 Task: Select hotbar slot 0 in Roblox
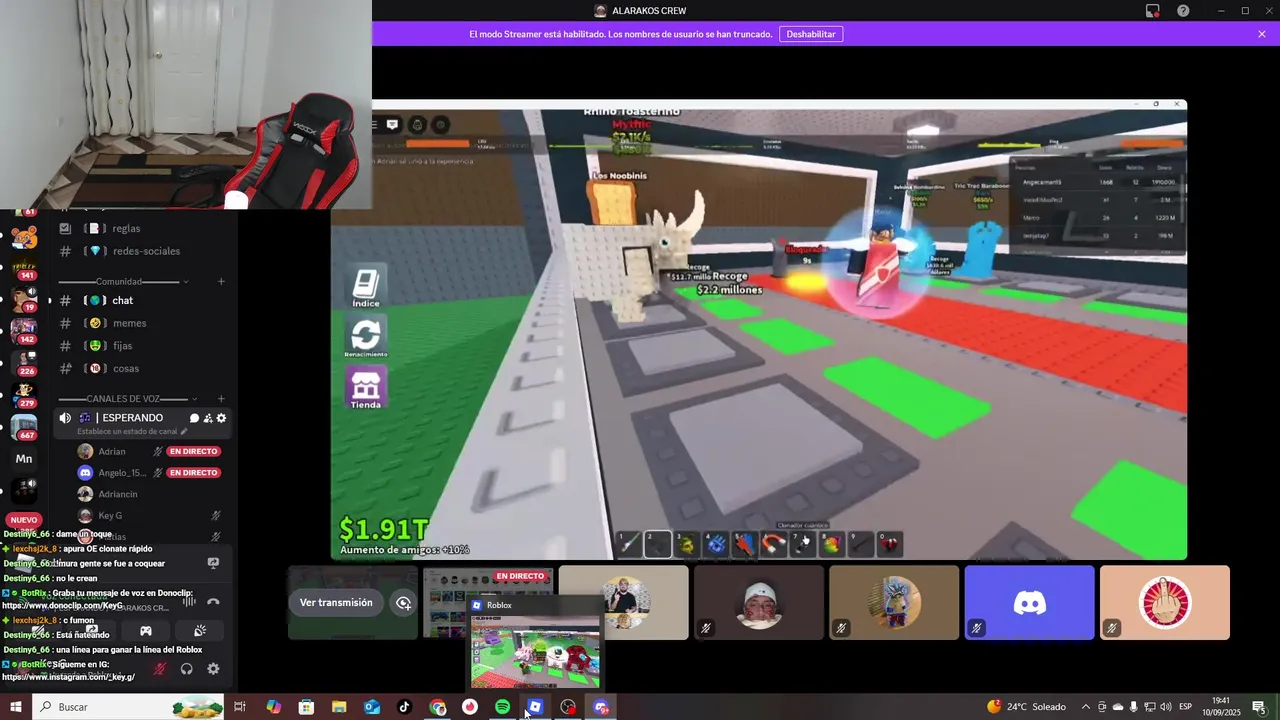click(889, 543)
